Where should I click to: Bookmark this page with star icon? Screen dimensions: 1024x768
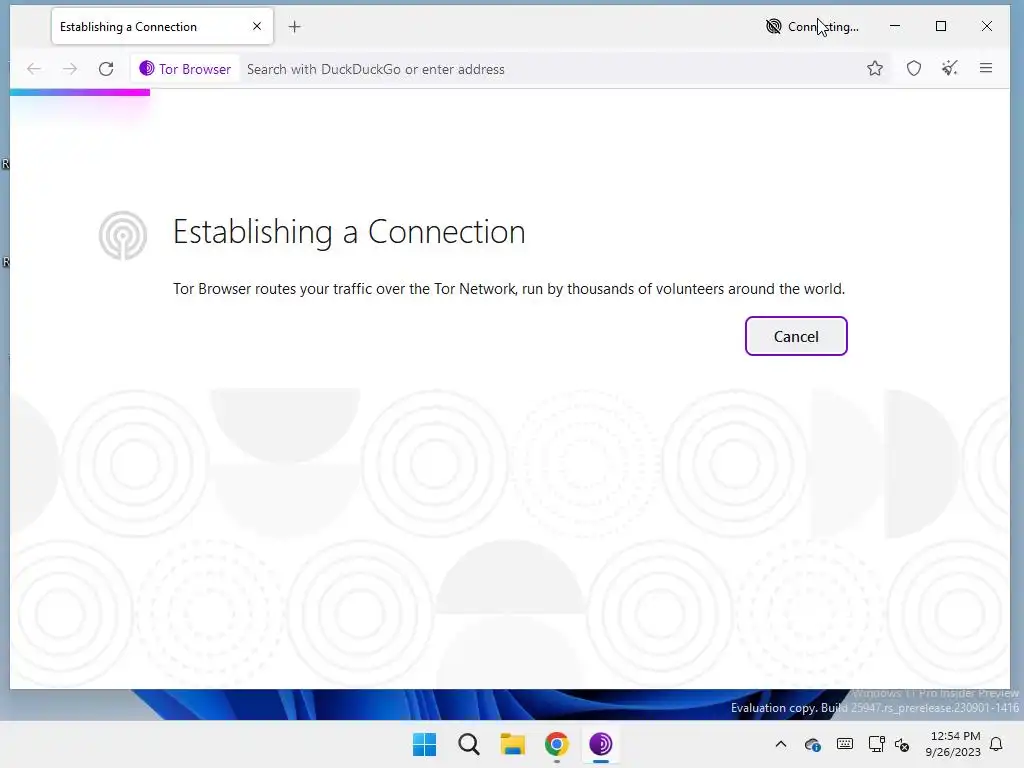(x=875, y=68)
